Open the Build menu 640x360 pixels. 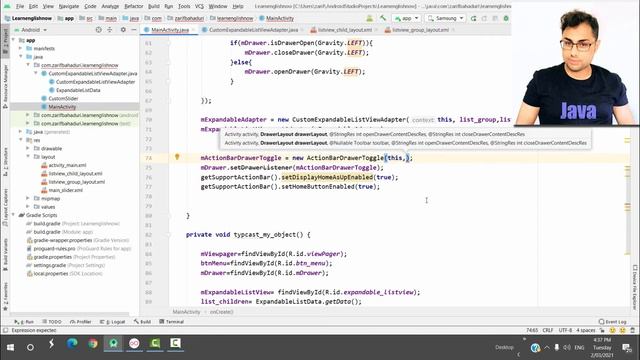[x=153, y=6]
